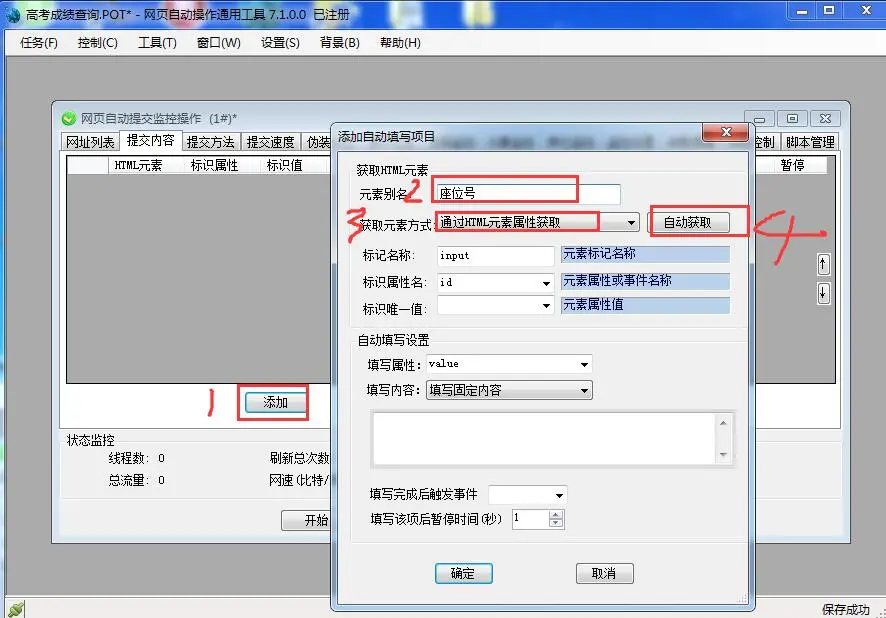Increase the 填写该项后暂停时间 spinner value
The image size is (886, 618).
coord(557,515)
